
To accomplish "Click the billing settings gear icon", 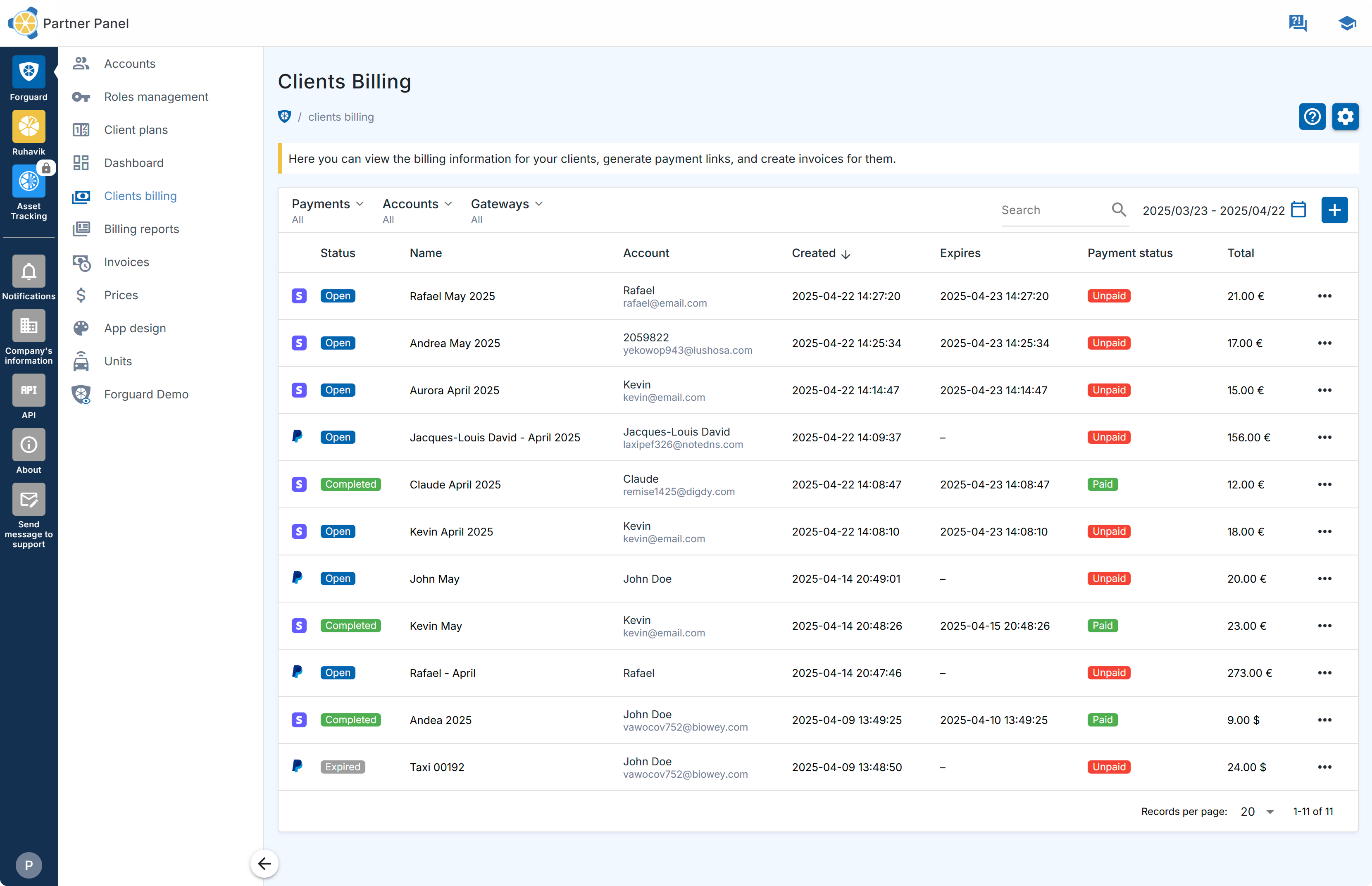I will 1345,117.
